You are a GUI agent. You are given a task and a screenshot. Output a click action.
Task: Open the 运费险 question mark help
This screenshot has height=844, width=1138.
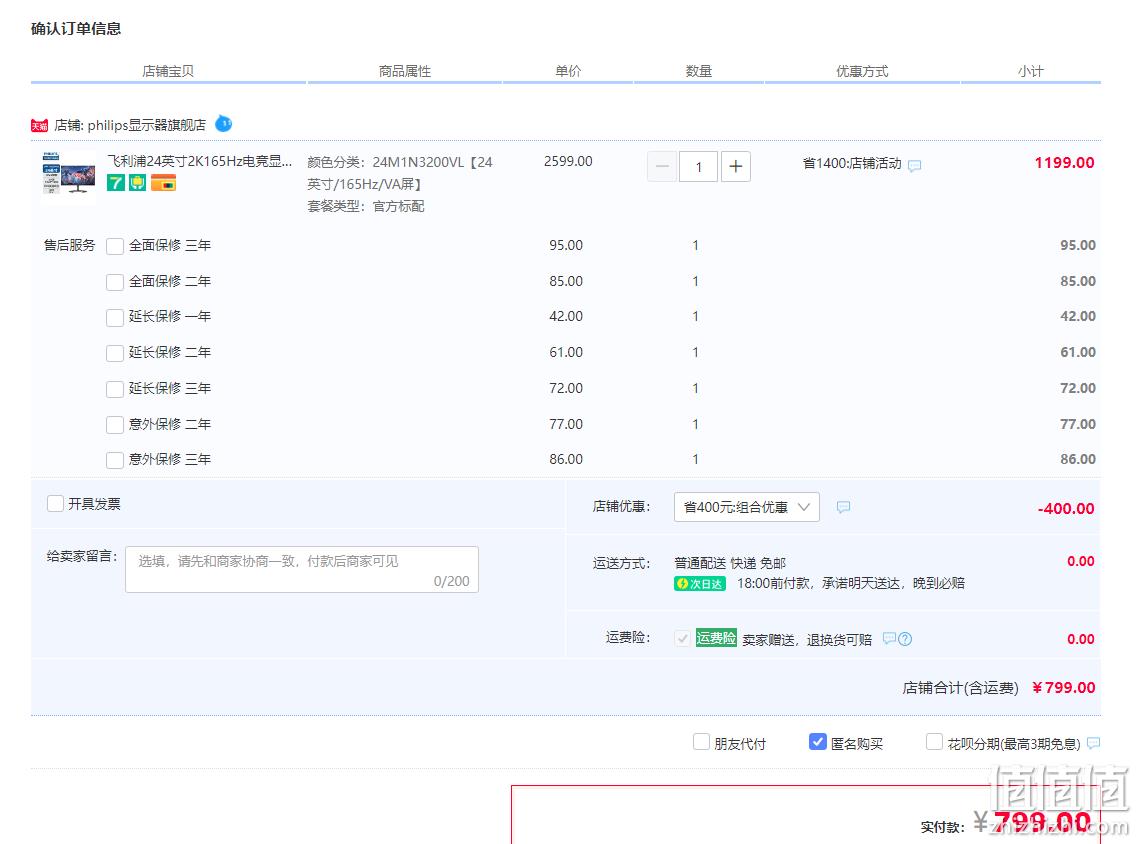[905, 639]
